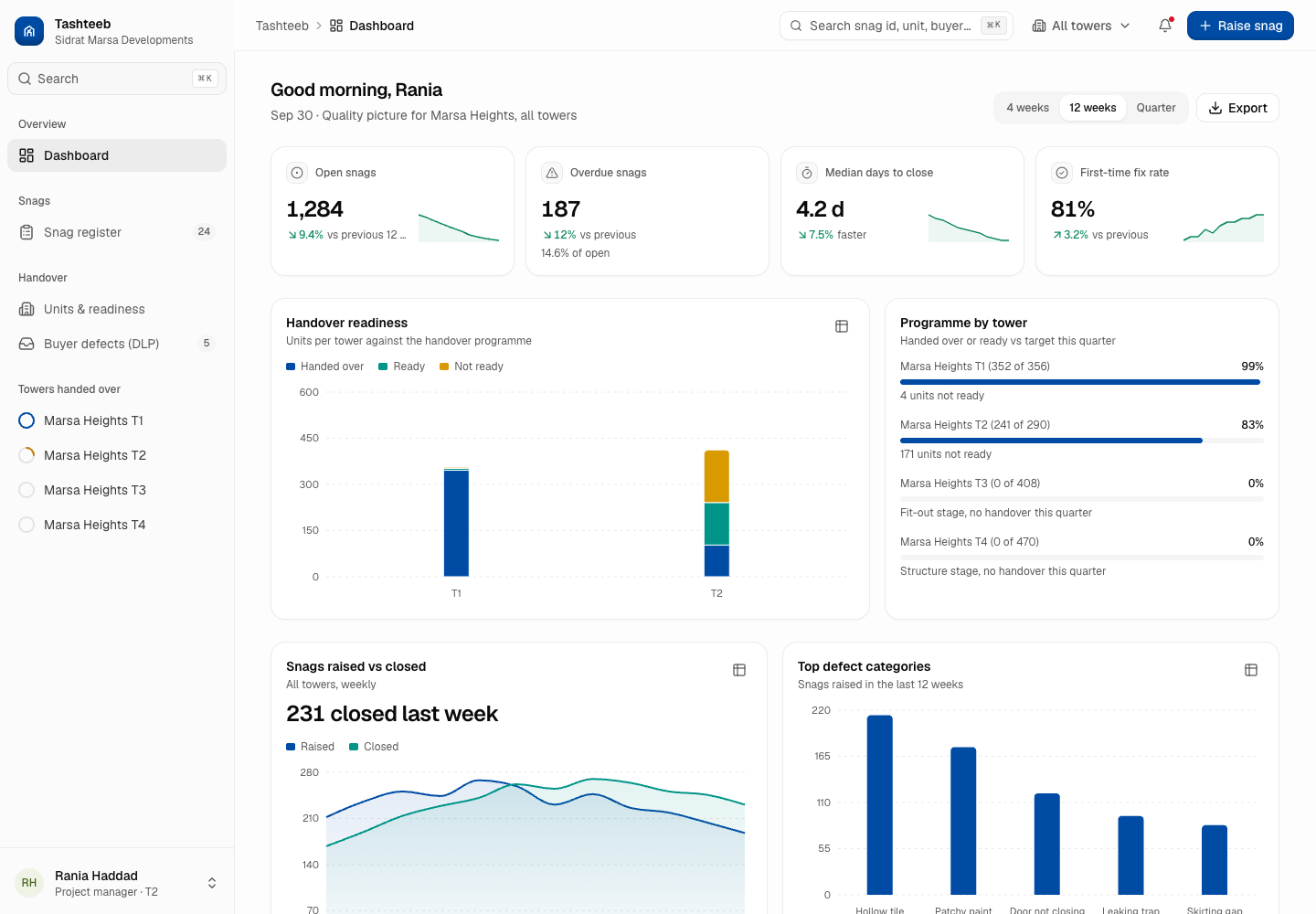The image size is (1316, 914).
Task: Click the T2 Not ready bar segment
Action: tap(716, 476)
